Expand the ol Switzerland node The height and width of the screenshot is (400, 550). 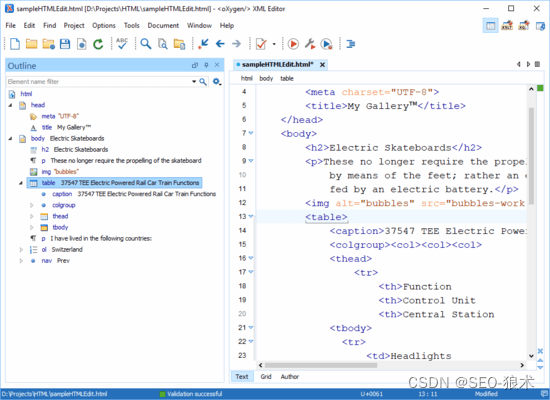click(21, 249)
